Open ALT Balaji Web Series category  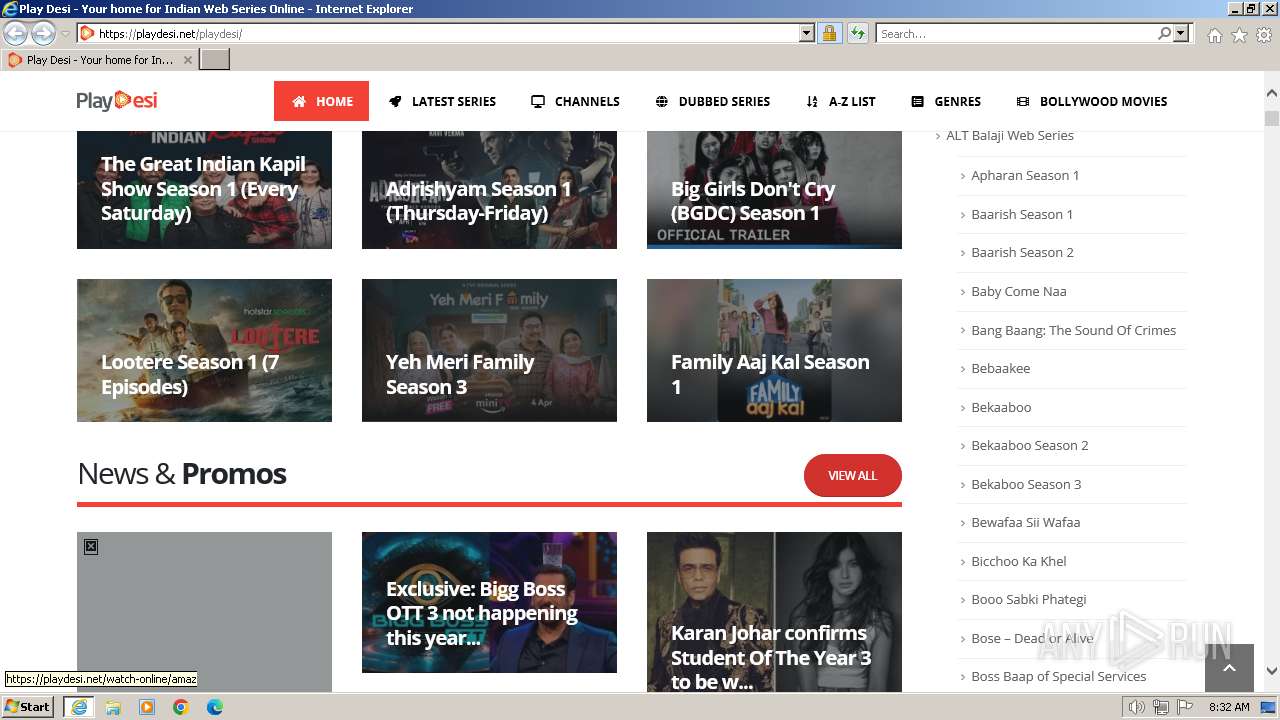click(1010, 135)
